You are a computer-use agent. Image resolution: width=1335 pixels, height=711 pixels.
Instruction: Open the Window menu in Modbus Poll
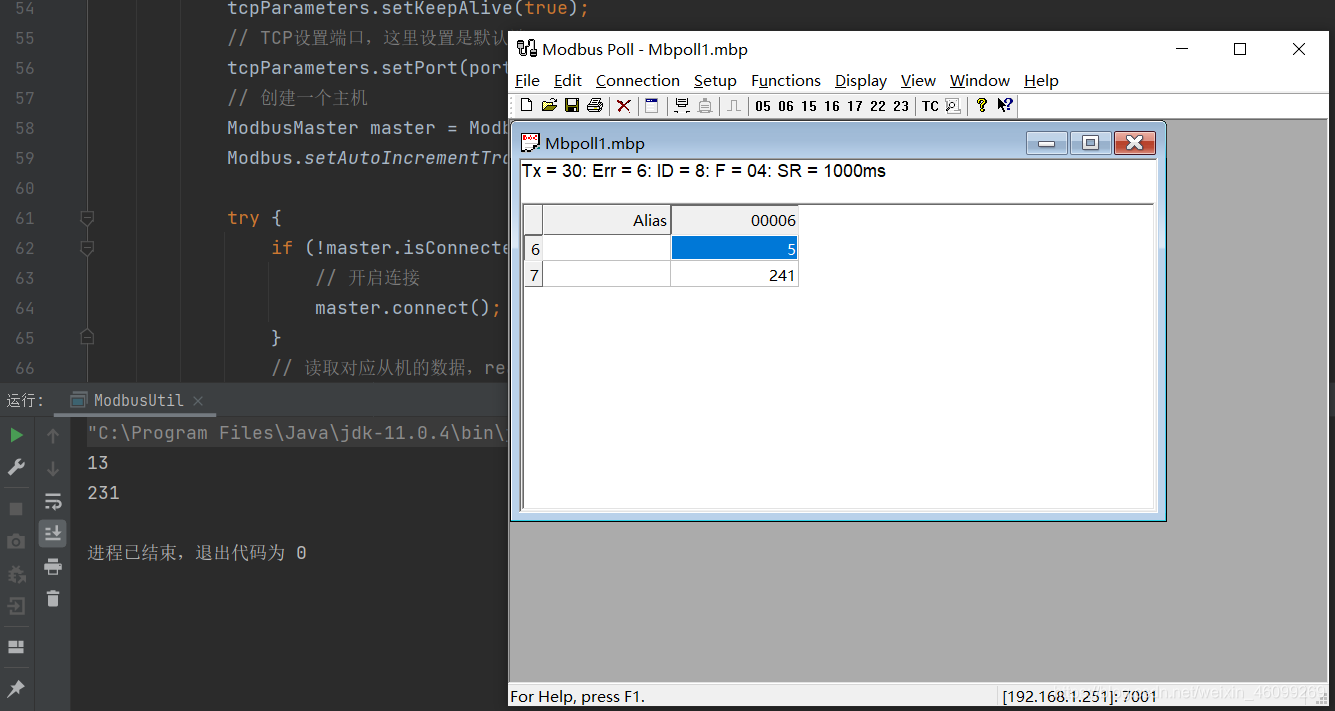tap(980, 81)
